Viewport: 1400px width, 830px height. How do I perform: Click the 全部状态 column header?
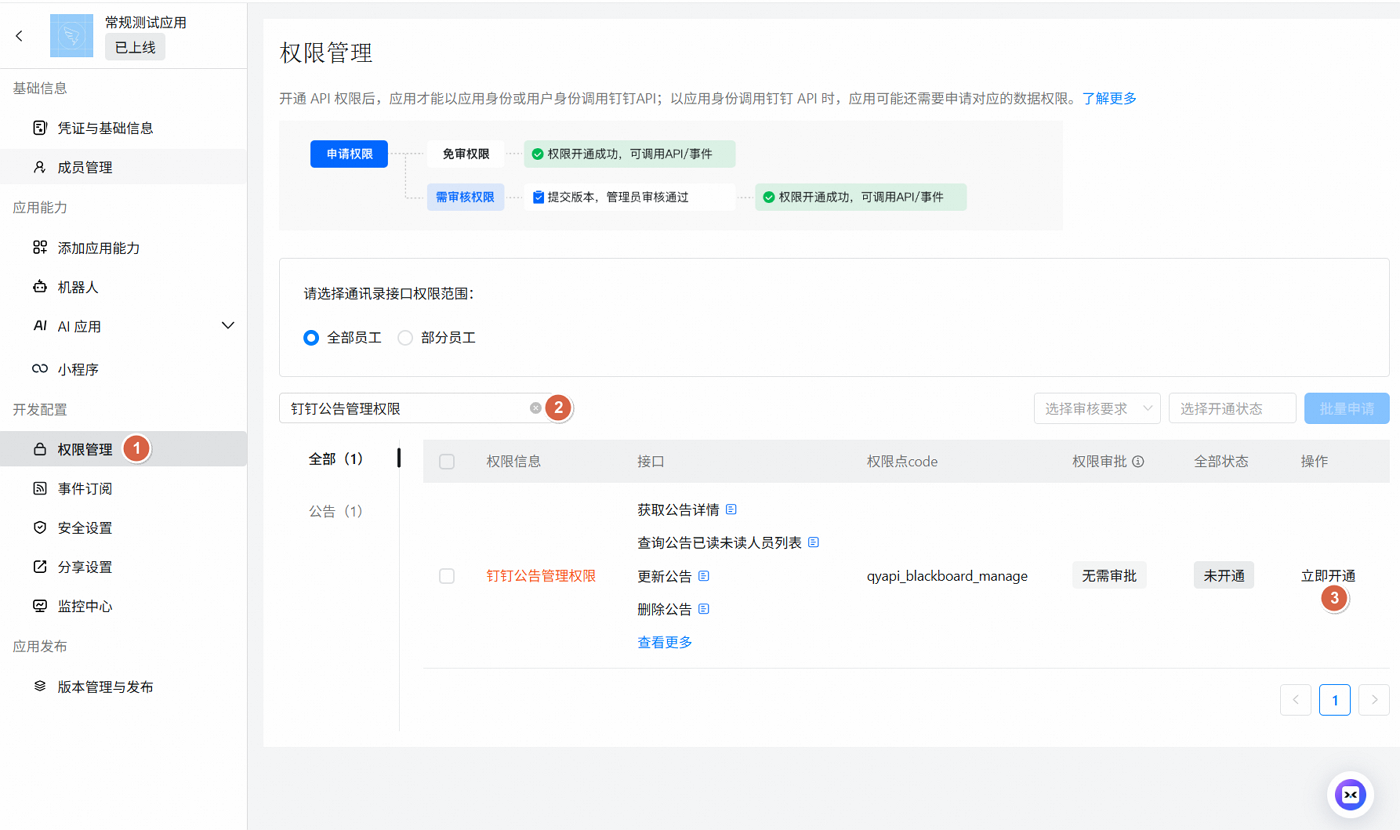pyautogui.click(x=1221, y=462)
